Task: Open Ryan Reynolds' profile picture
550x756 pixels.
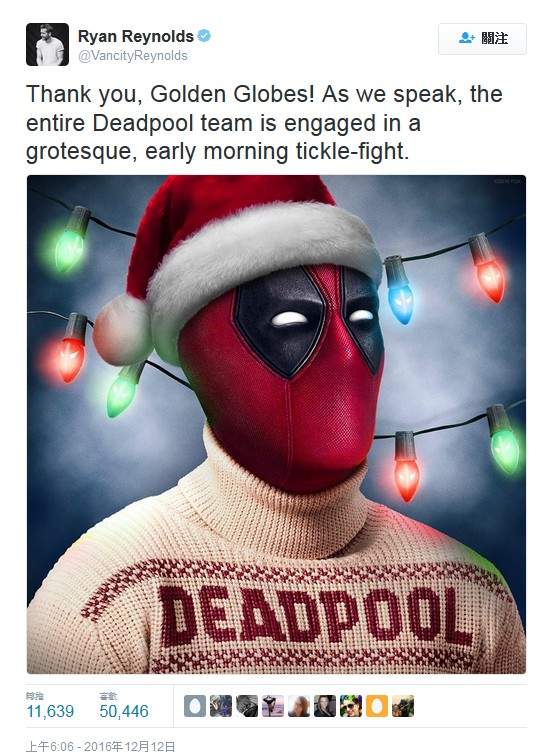Action: pyautogui.click(x=47, y=44)
